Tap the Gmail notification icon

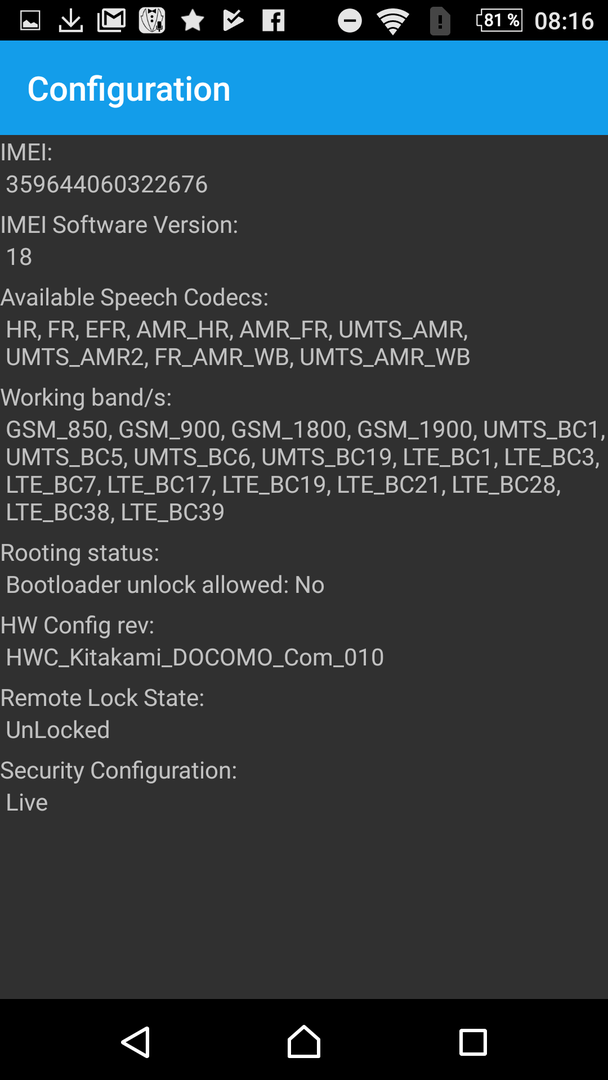tap(111, 21)
